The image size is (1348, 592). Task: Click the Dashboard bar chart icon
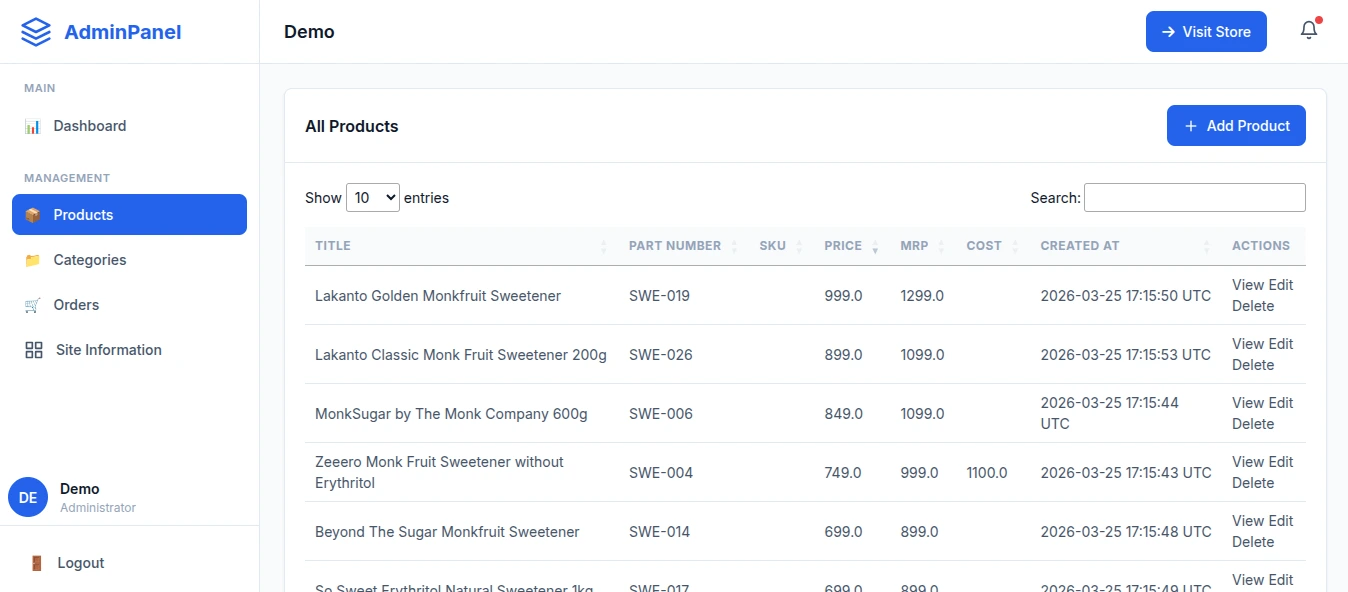(33, 126)
